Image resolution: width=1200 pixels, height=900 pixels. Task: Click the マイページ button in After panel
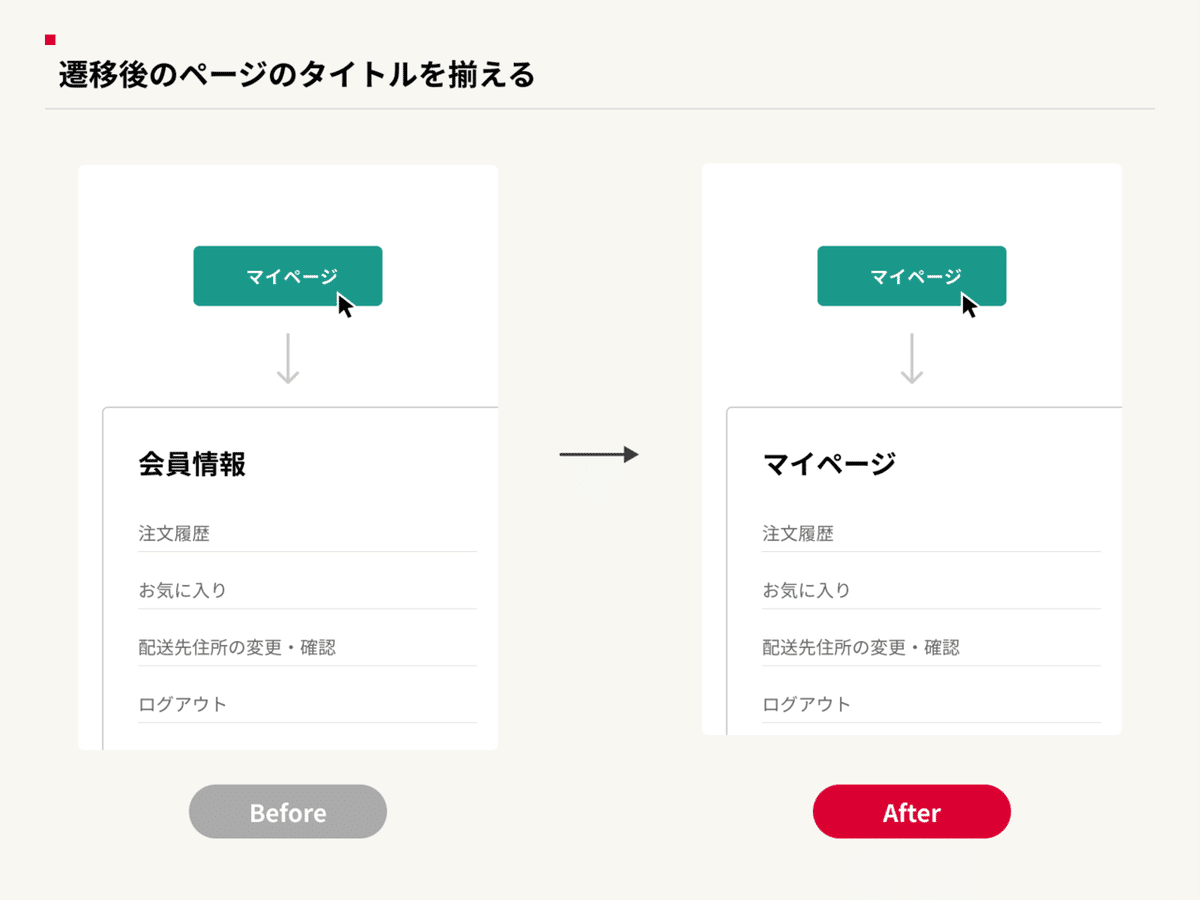click(x=912, y=276)
